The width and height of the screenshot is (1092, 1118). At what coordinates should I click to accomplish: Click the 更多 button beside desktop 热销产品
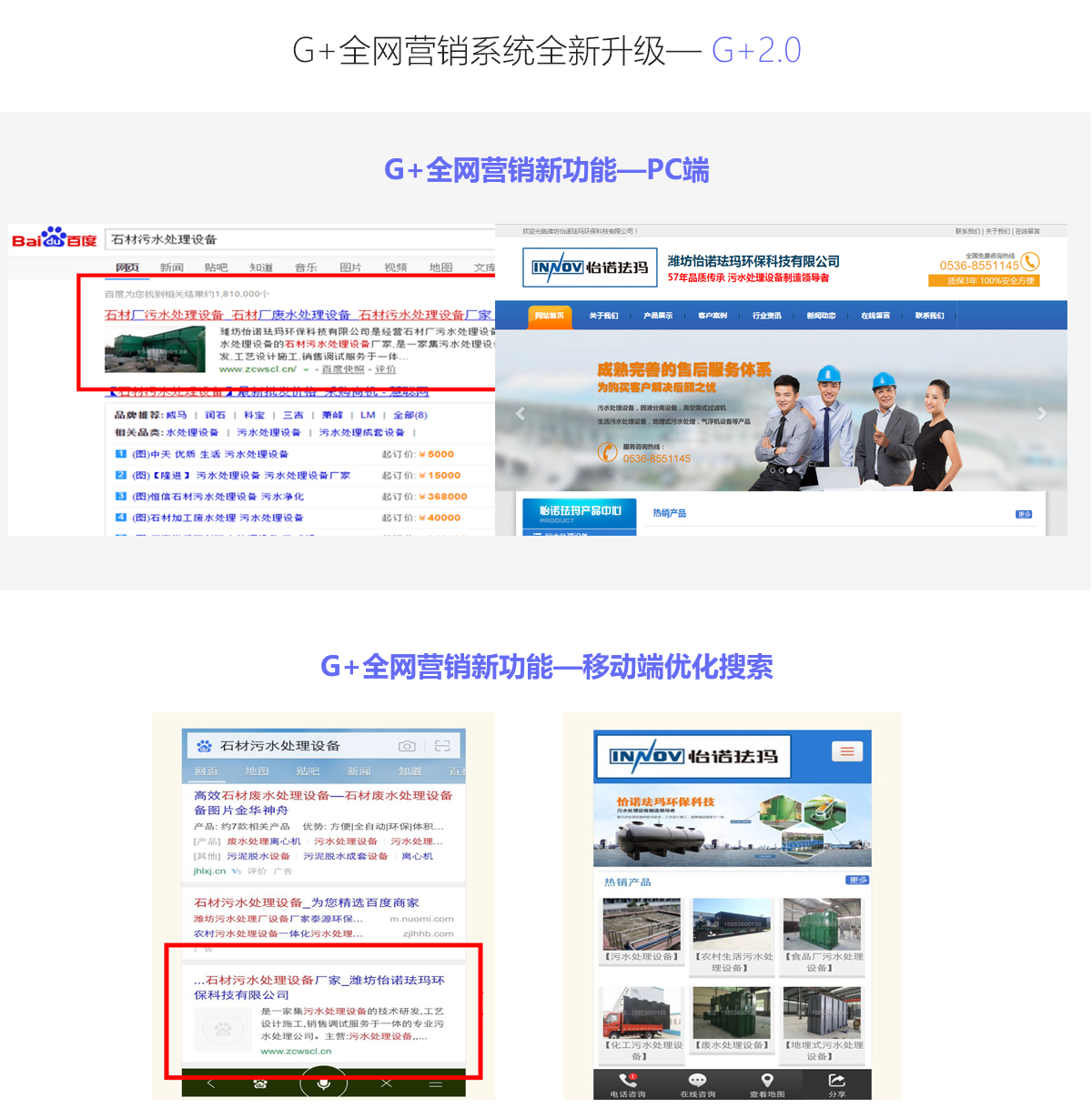point(1024,514)
